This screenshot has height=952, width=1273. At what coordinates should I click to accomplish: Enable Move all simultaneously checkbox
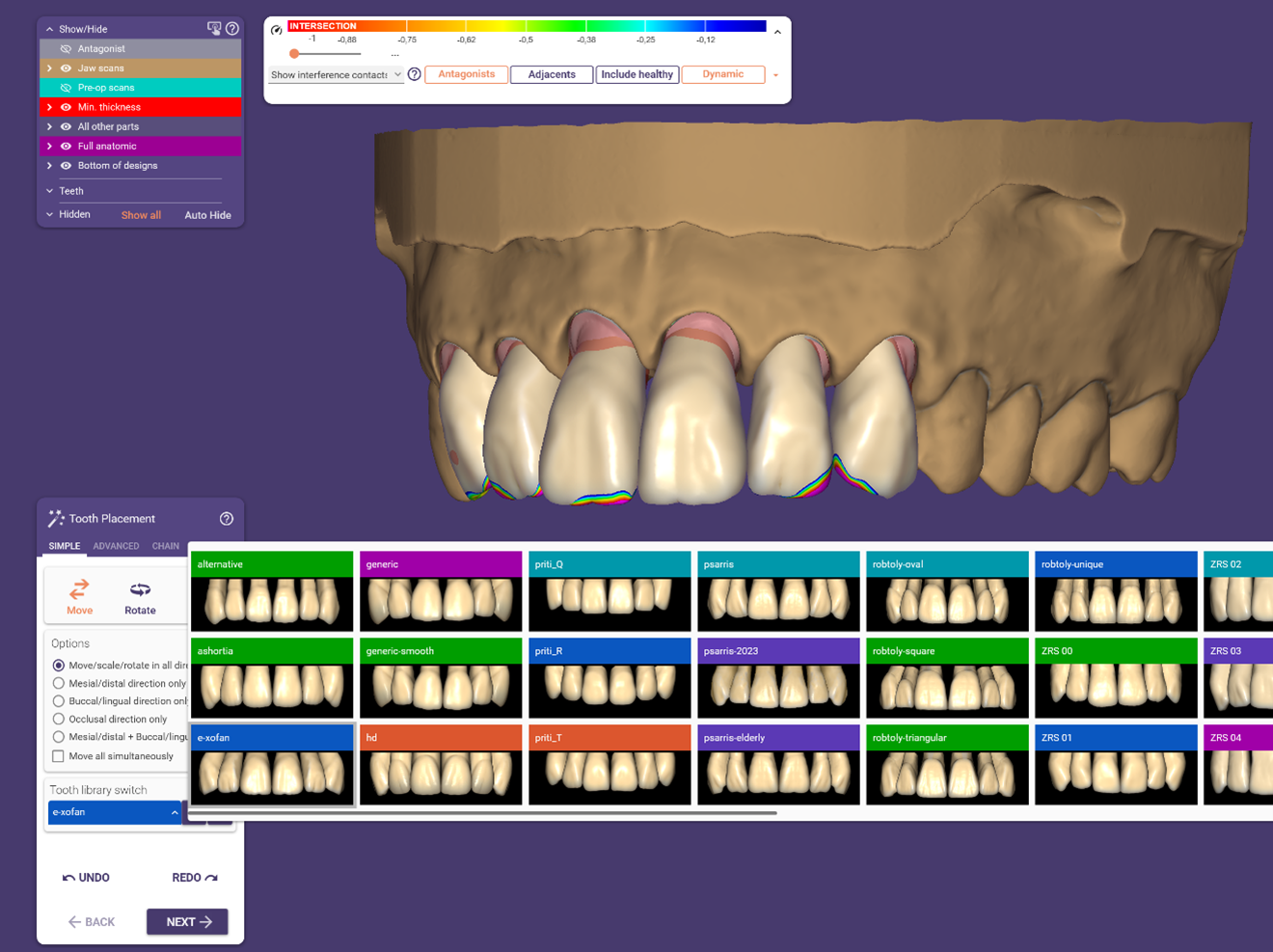(x=59, y=756)
